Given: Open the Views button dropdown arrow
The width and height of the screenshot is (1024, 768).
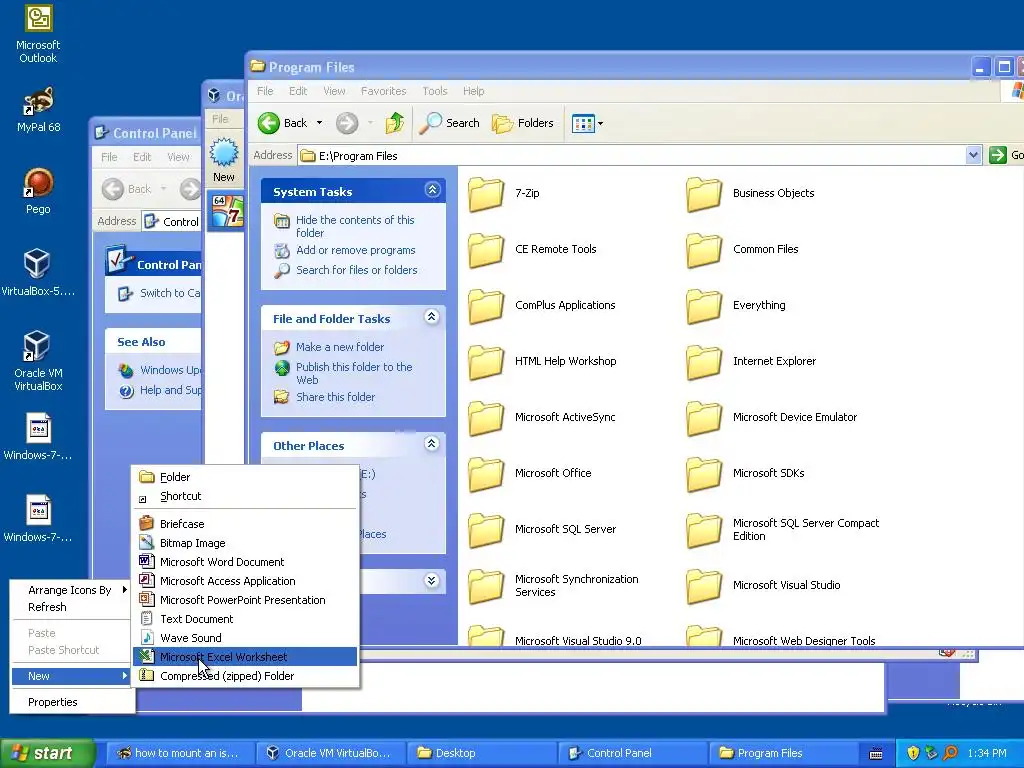Looking at the screenshot, I should pos(600,123).
